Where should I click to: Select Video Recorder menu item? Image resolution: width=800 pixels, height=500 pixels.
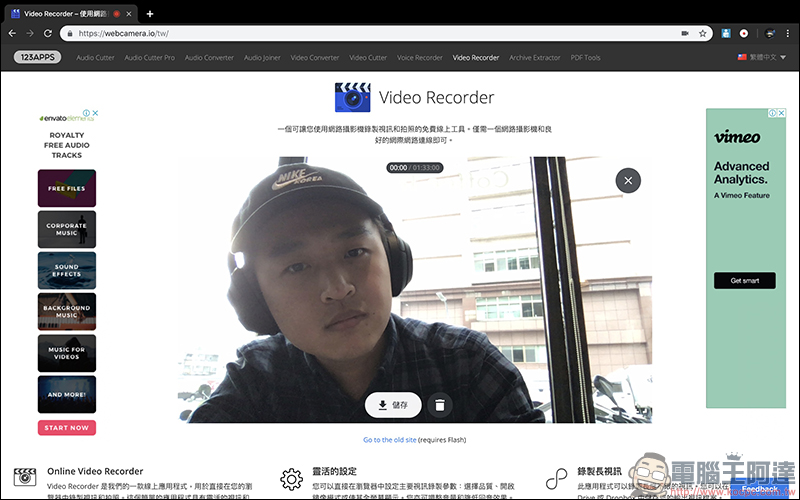[x=476, y=58]
